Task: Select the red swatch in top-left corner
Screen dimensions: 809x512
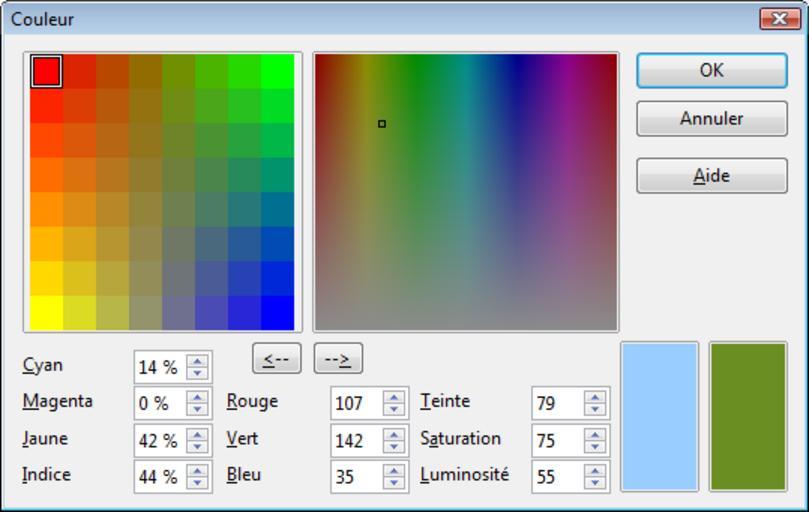Action: 46,71
